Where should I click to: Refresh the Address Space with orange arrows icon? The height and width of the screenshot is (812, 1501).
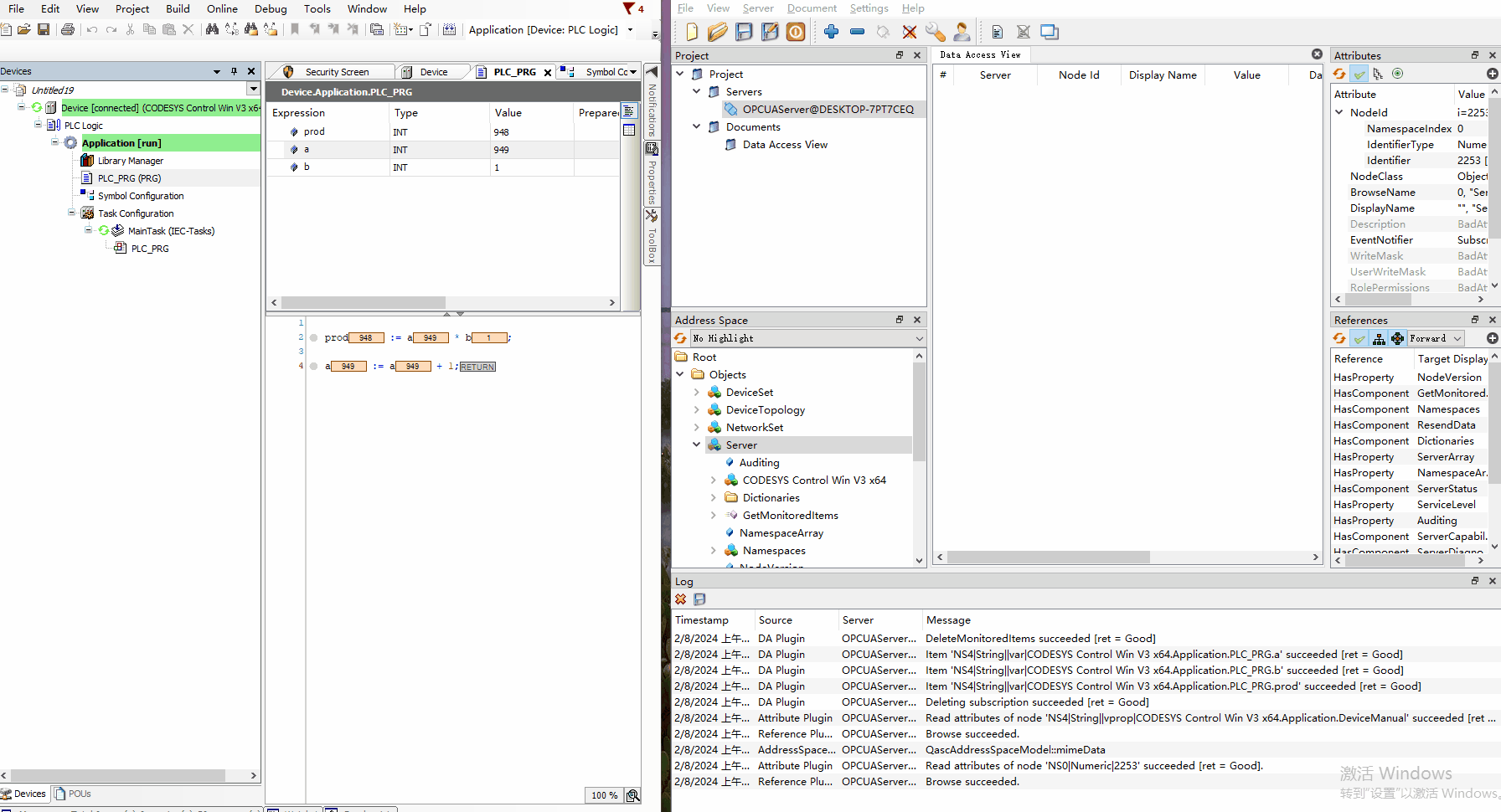click(x=681, y=338)
